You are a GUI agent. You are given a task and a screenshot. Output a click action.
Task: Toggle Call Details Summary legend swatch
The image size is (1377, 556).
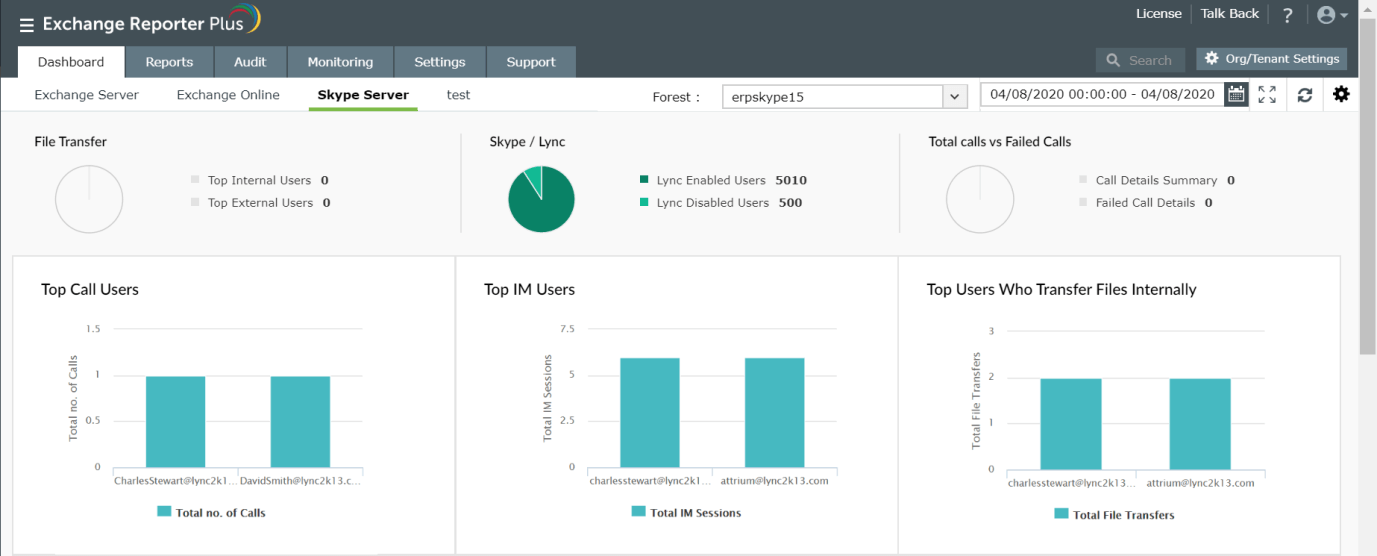1083,181
